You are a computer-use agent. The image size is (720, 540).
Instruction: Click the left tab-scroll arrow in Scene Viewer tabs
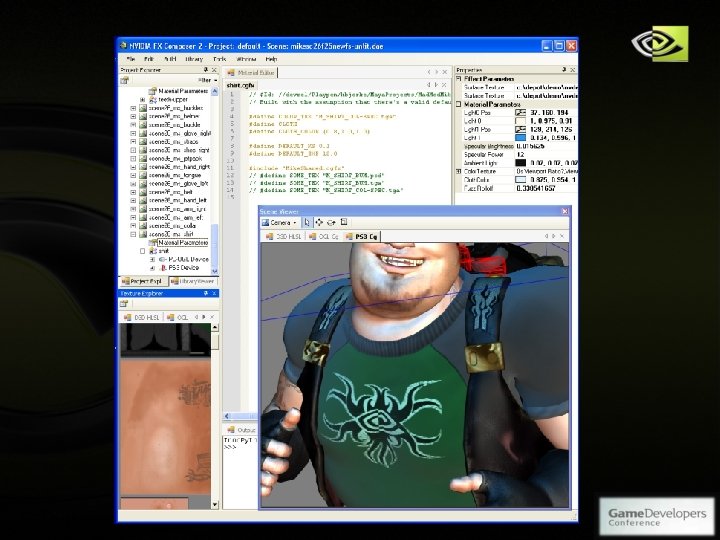pyautogui.click(x=546, y=236)
